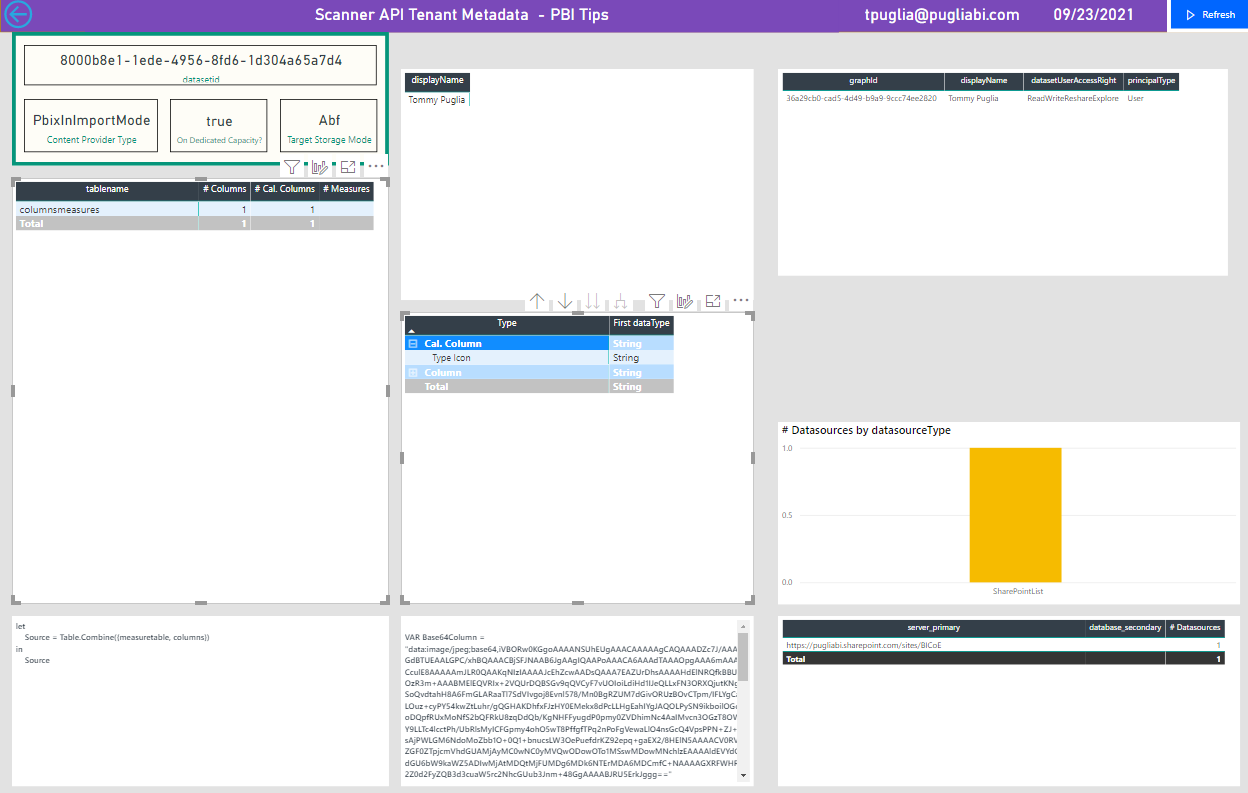The height and width of the screenshot is (793, 1248).
Task: Drill down in the Type matrix
Action: 564,301
